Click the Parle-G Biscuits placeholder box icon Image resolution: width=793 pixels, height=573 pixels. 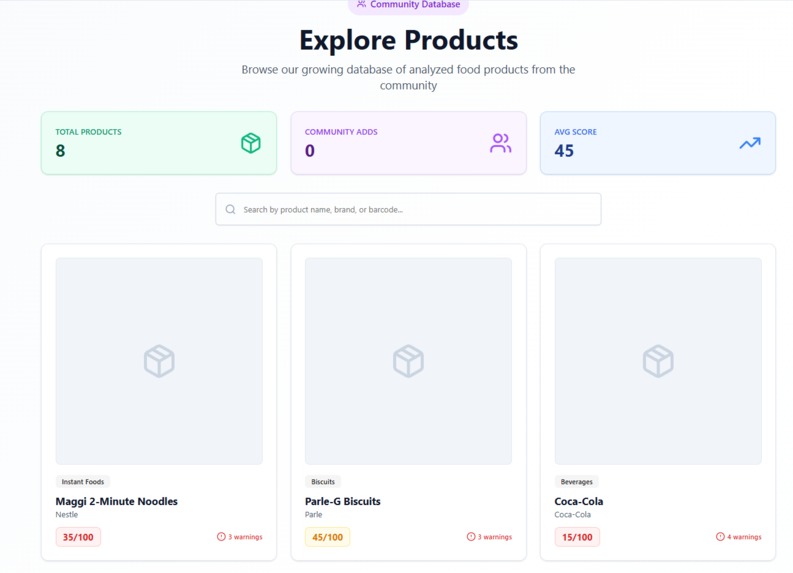409,361
